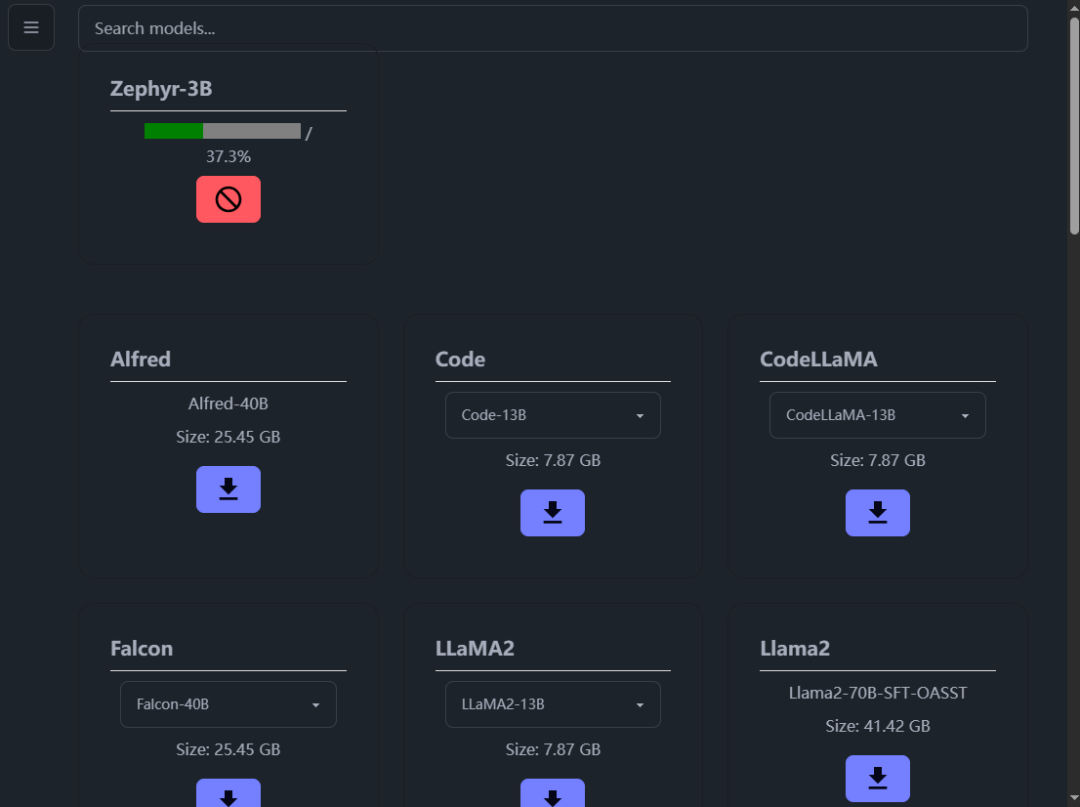Open the Code-13B version dropdown

[x=552, y=415]
